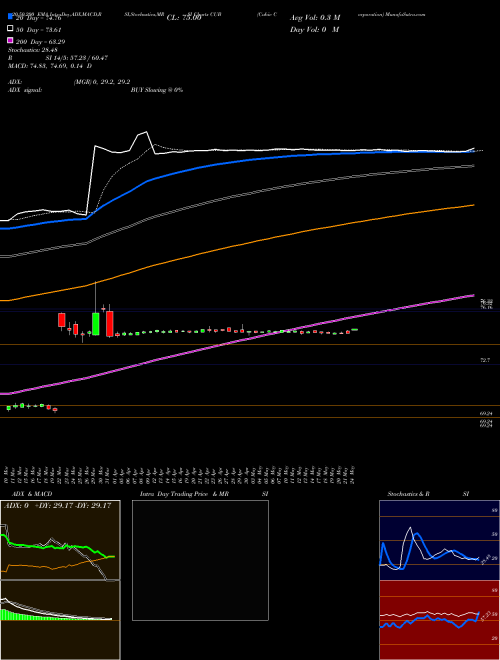Click the tall green candlestick on the chart
Image resolution: width=500 pixels, height=660 pixels.
(96, 324)
